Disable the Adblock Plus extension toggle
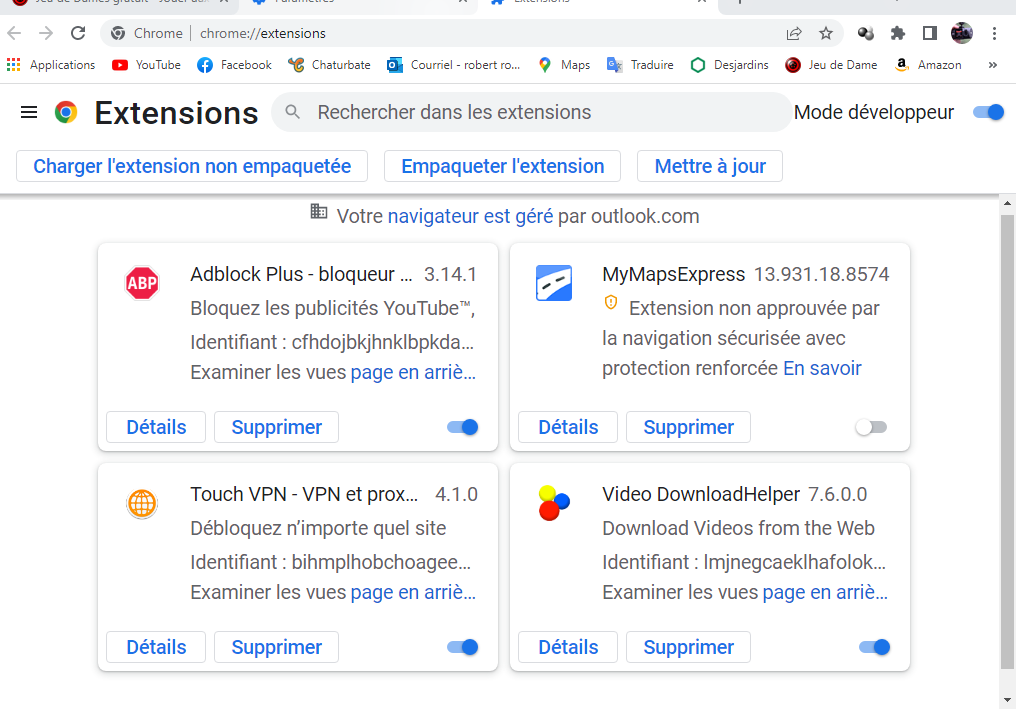This screenshot has height=709, width=1016. pos(463,427)
